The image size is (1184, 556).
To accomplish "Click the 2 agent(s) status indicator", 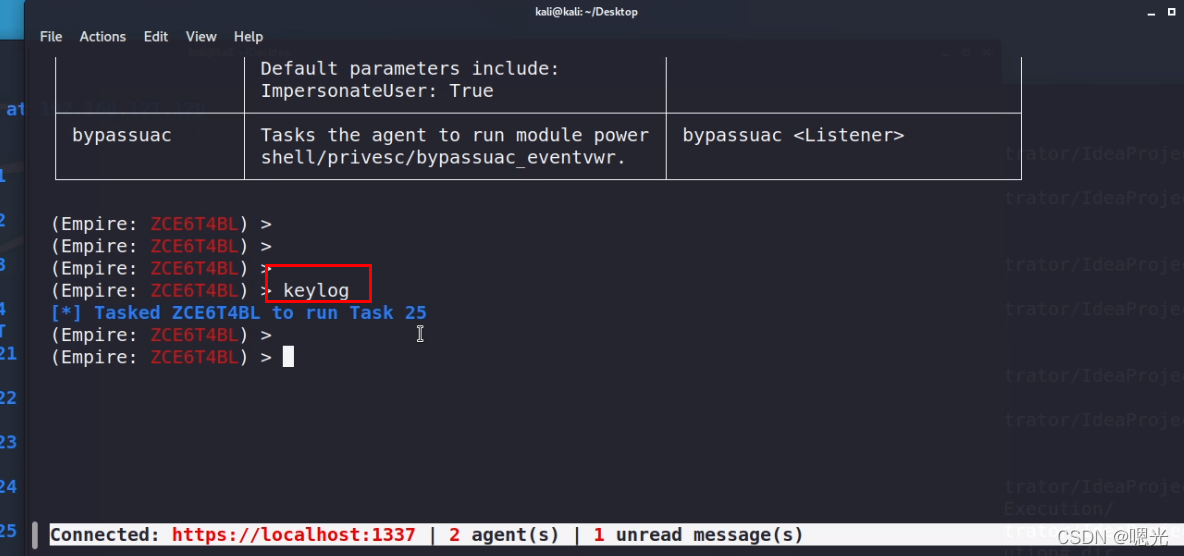I will coord(504,535).
